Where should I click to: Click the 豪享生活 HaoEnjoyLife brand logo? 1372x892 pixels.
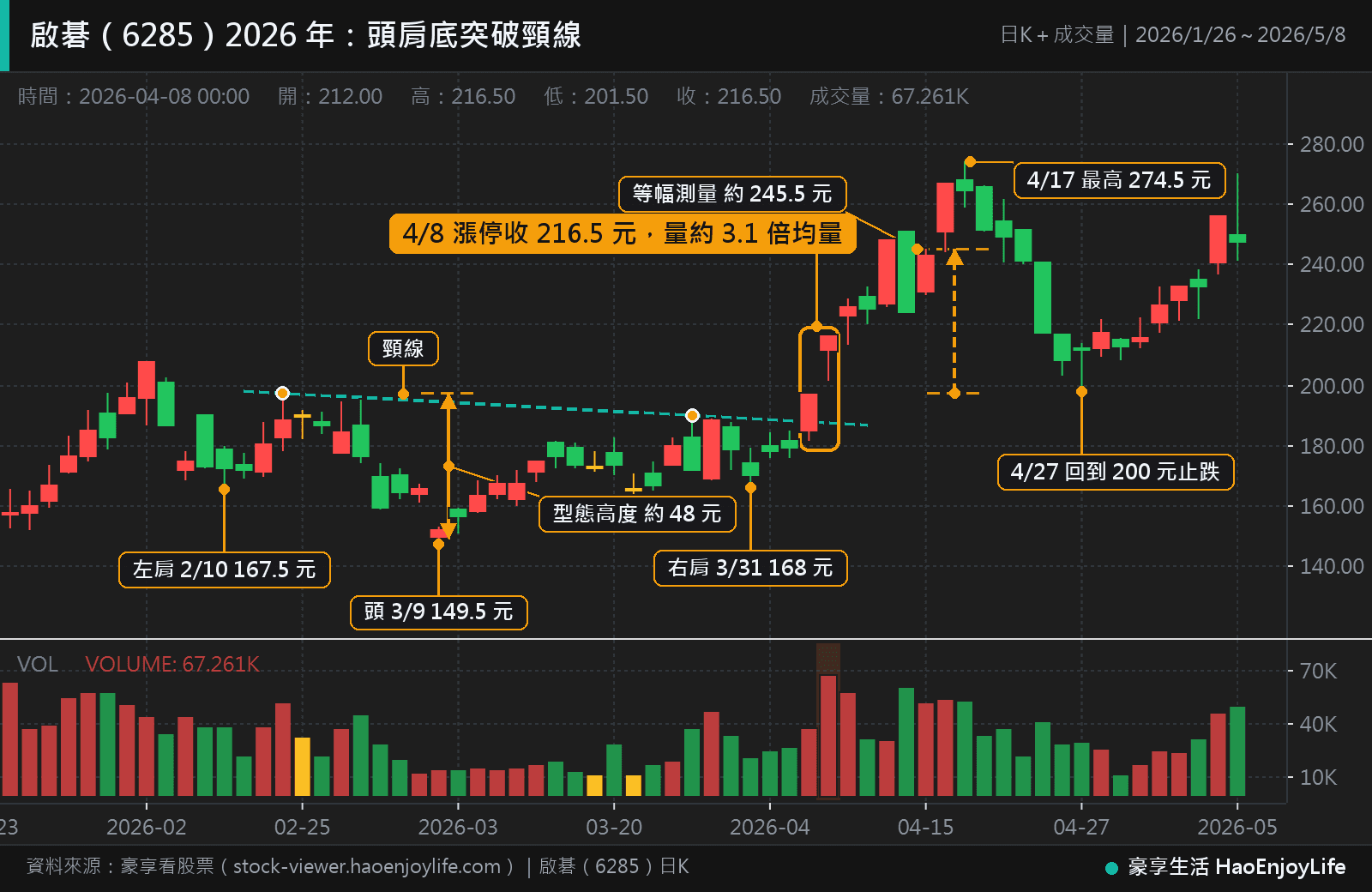(1226, 867)
